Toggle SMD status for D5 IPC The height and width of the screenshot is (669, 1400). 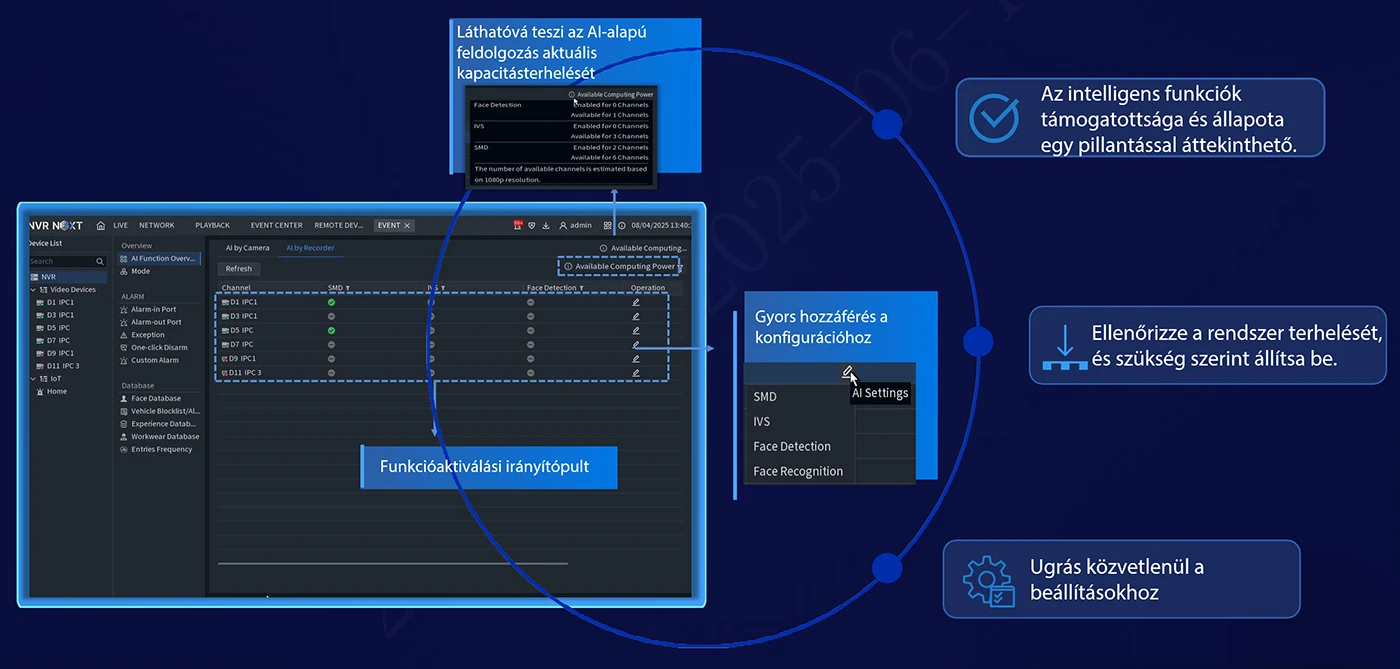tap(331, 330)
